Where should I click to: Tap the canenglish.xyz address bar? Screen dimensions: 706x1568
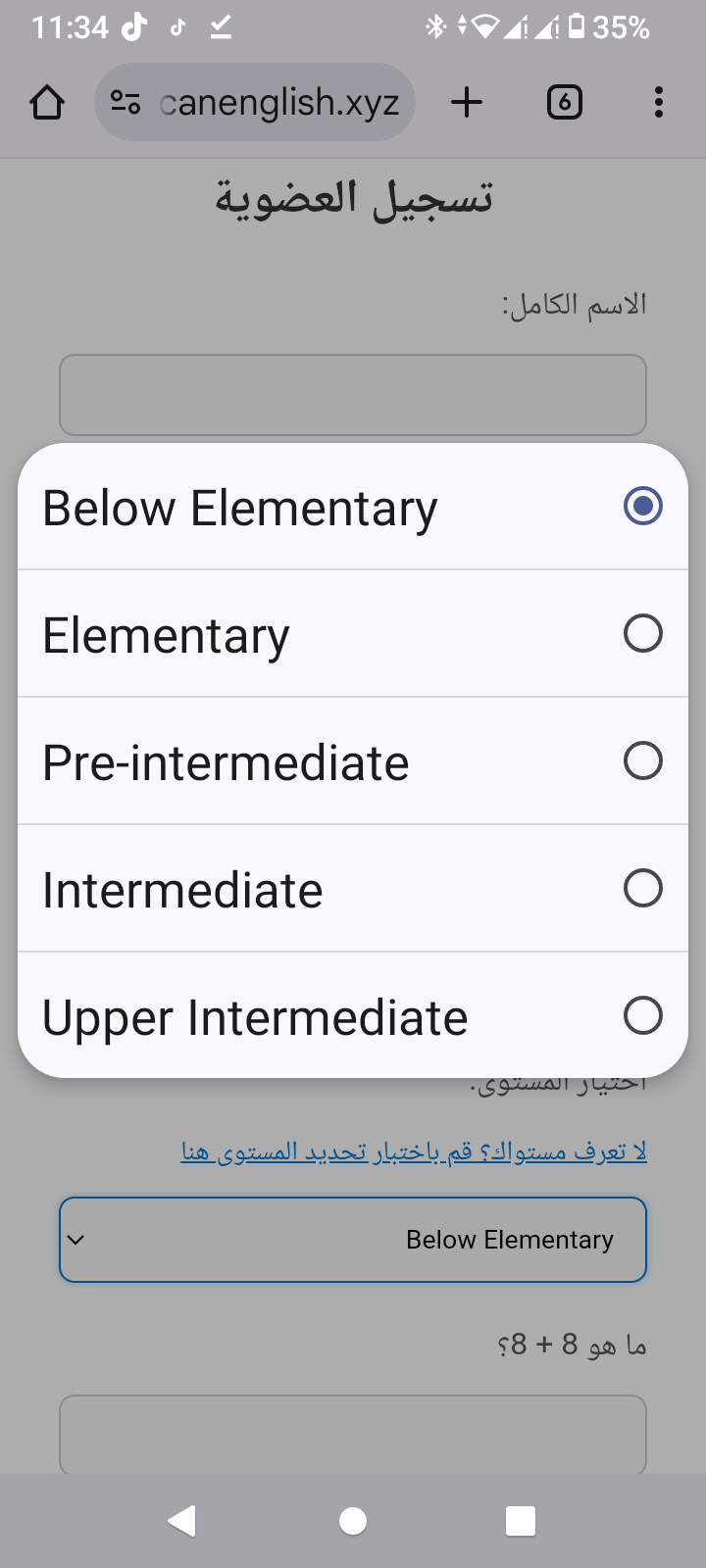(x=279, y=102)
